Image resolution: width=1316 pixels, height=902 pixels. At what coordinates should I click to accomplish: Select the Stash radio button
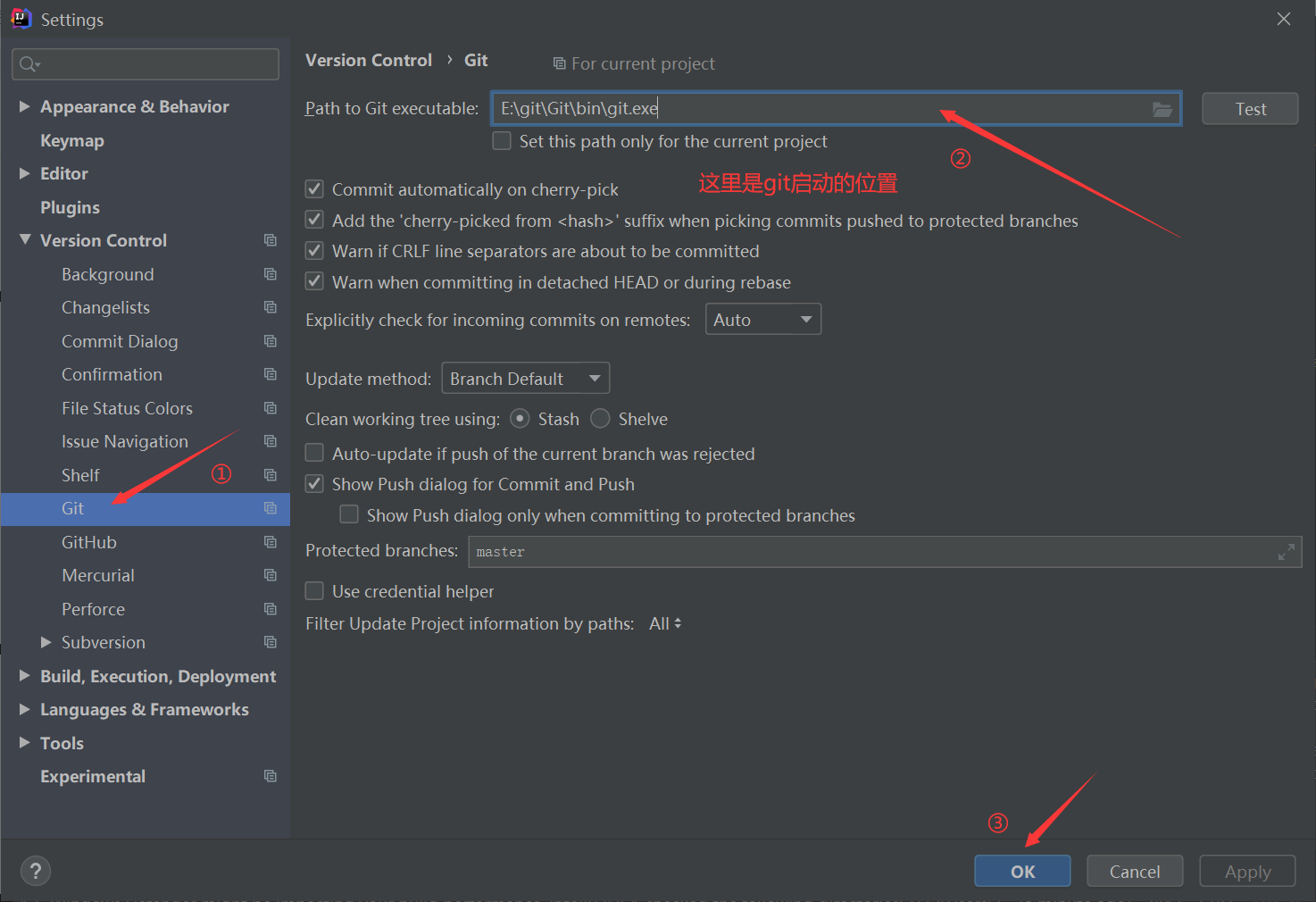(520, 418)
